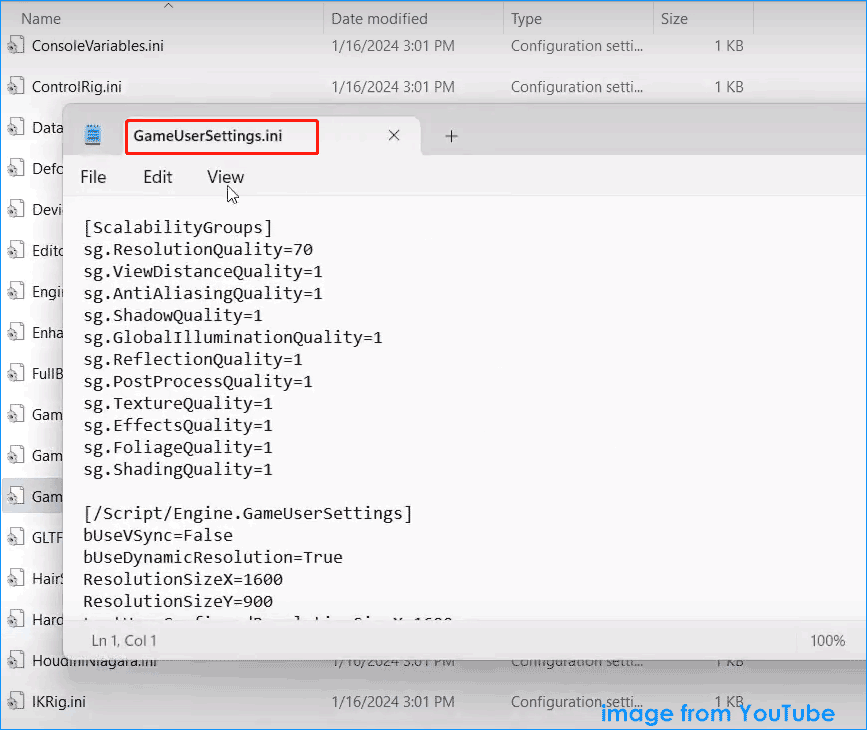Click the file icon beside ControlRig.ini
This screenshot has width=867, height=730.
click(x=15, y=86)
